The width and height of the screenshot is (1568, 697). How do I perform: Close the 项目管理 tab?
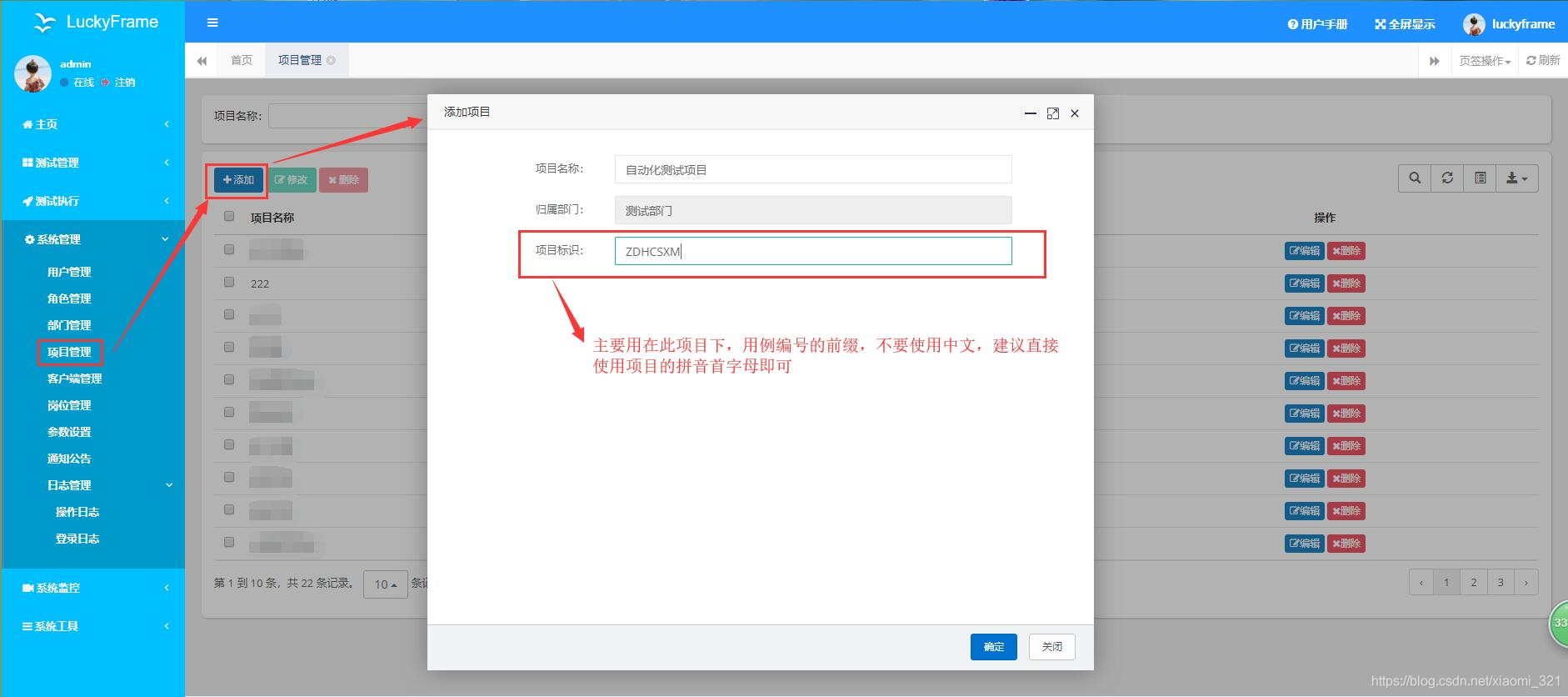[331, 60]
